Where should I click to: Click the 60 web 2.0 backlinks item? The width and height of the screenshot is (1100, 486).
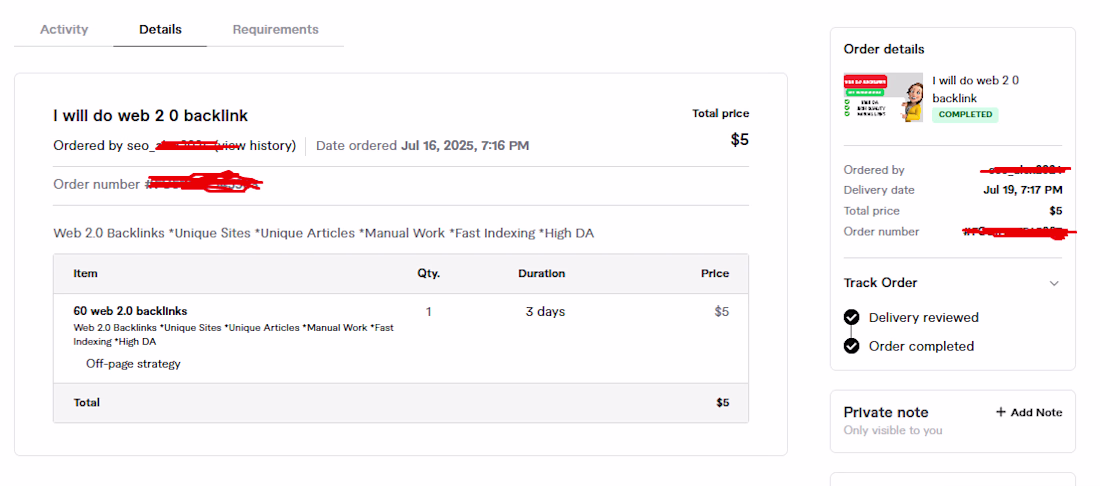click(x=130, y=311)
